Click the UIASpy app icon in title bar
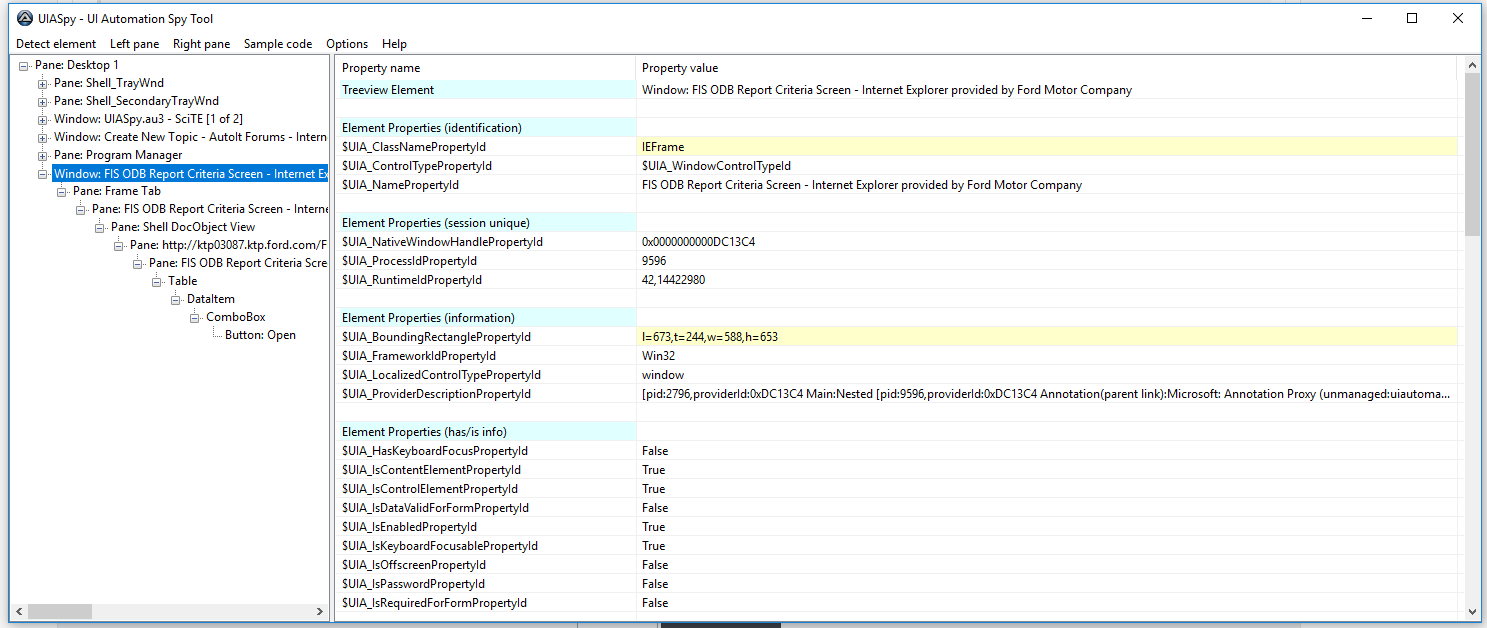Screen dimensions: 1487x628 [25, 18]
